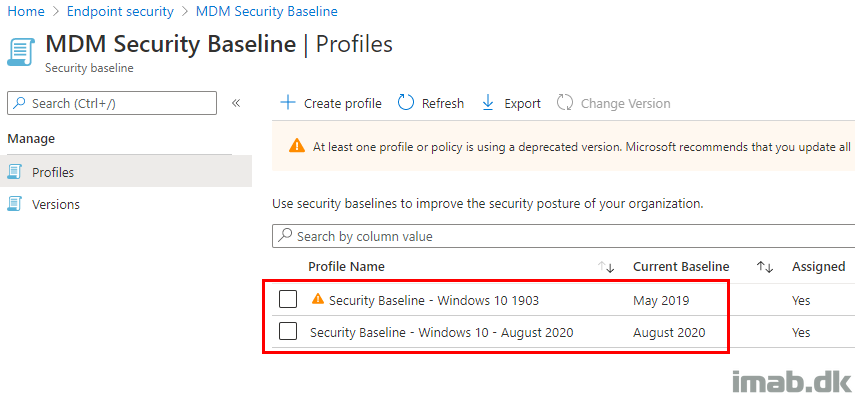Screen dimensions: 855x394
Task: Click the warning triangle in deprecated version banner
Action: click(297, 145)
